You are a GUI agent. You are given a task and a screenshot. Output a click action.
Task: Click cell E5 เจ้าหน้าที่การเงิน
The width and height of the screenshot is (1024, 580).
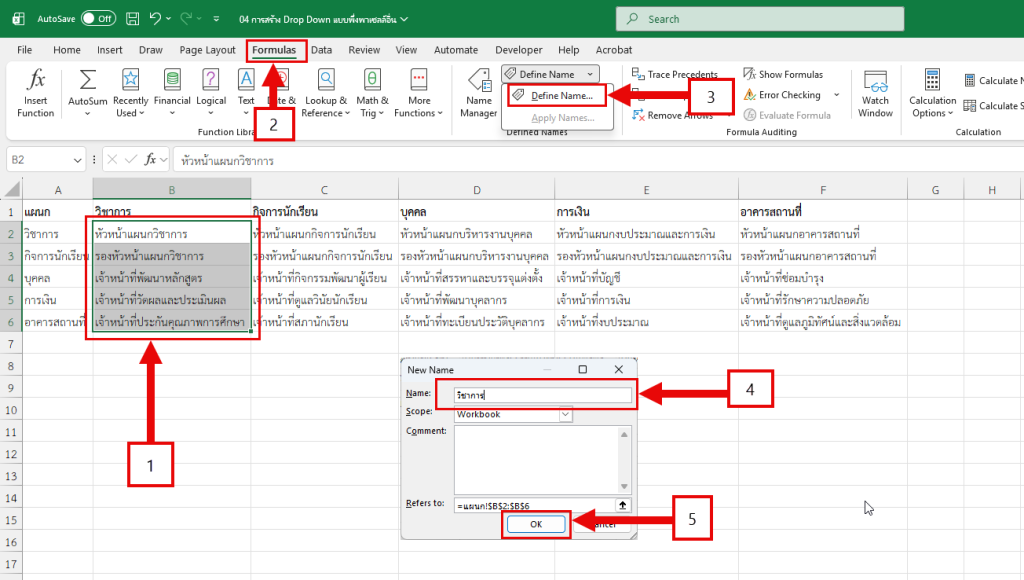point(646,300)
